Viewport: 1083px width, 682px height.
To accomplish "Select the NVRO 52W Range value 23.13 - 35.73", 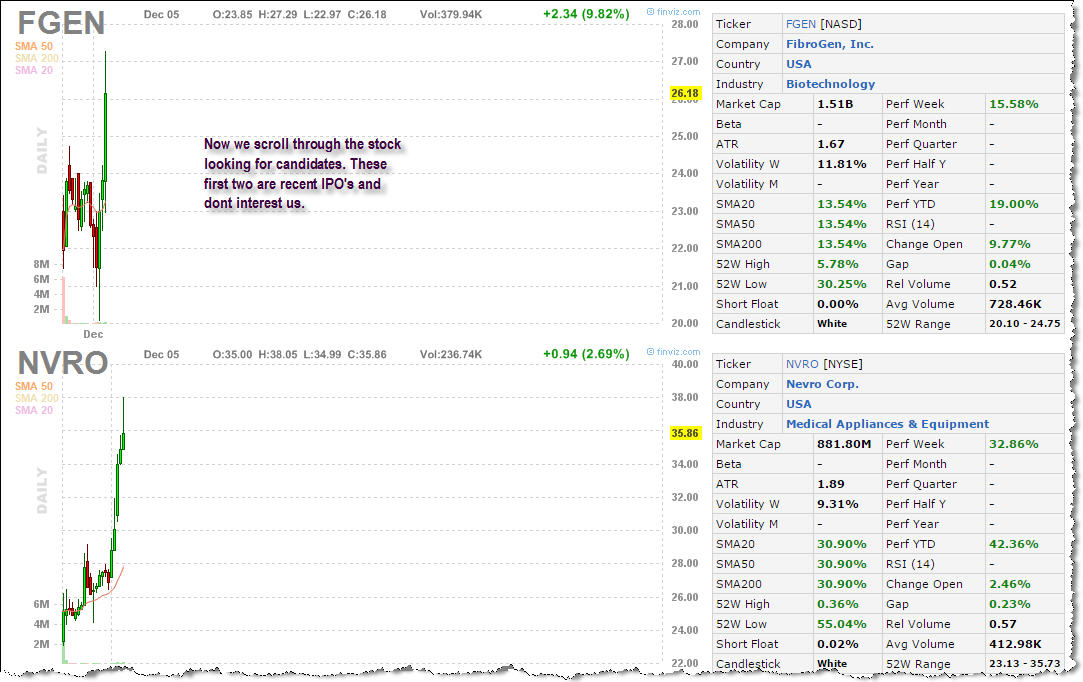I will [1024, 664].
